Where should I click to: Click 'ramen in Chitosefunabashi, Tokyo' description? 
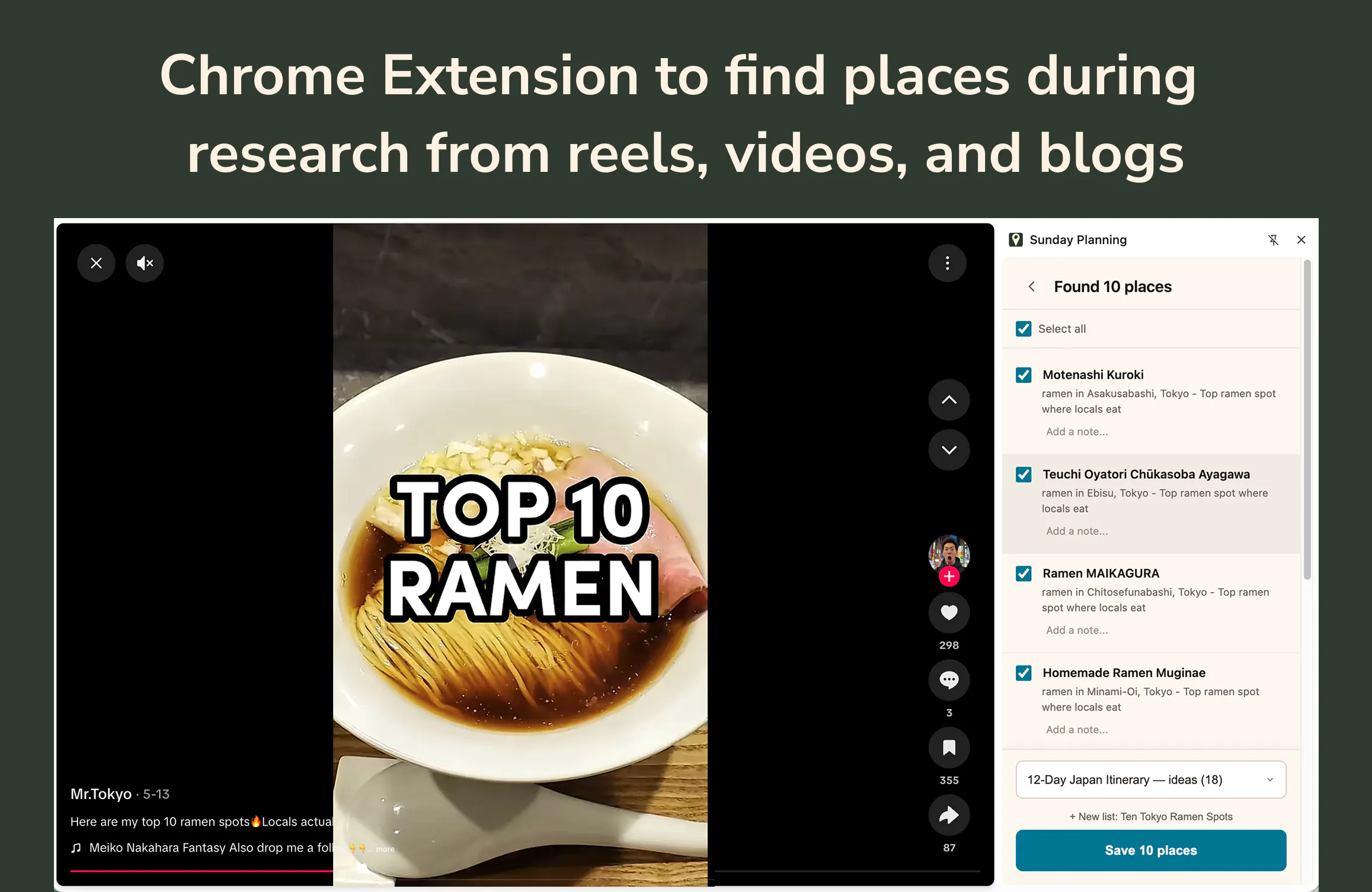(1155, 600)
